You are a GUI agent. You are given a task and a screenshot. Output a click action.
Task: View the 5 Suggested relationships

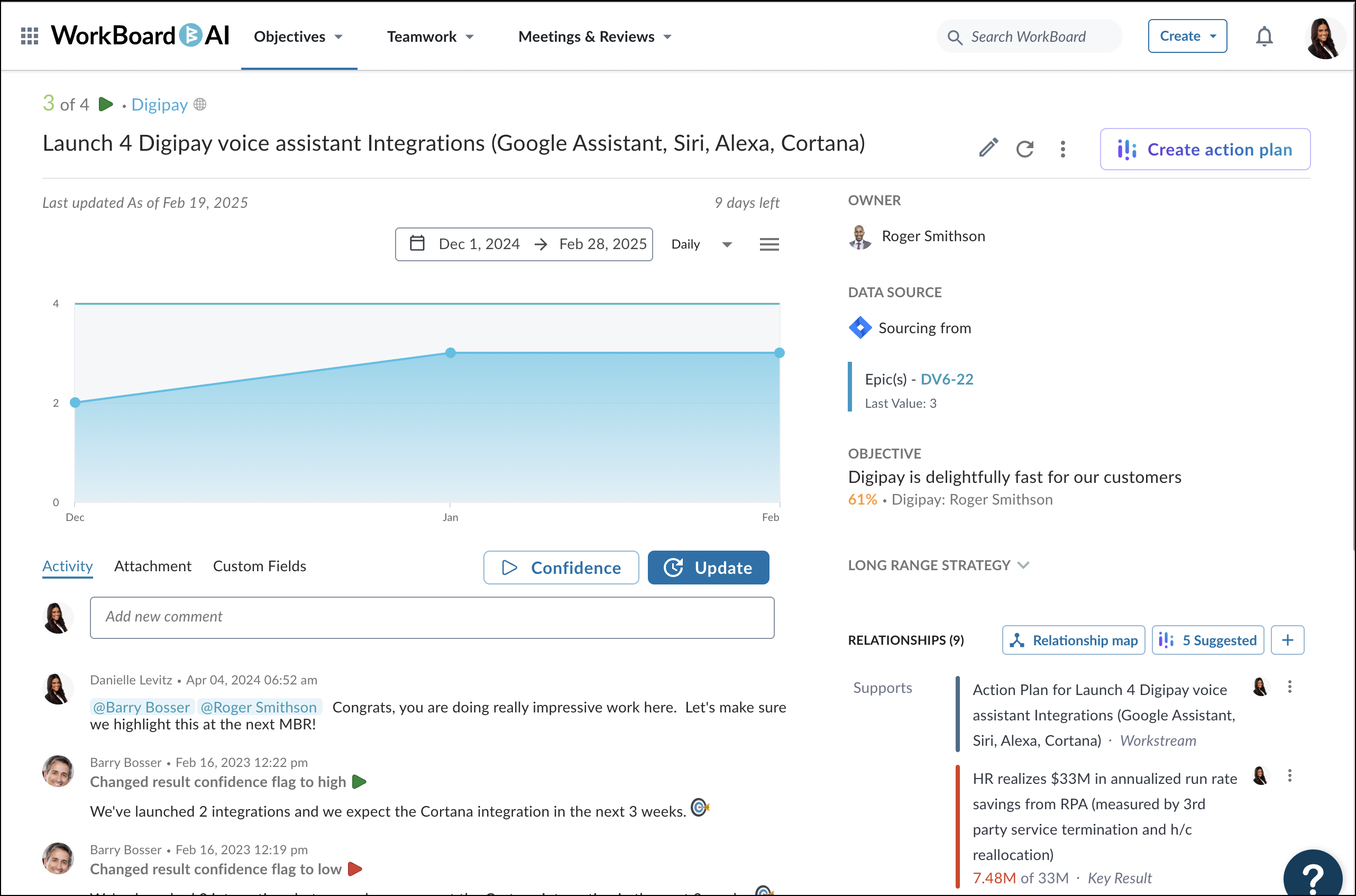[x=1207, y=640]
